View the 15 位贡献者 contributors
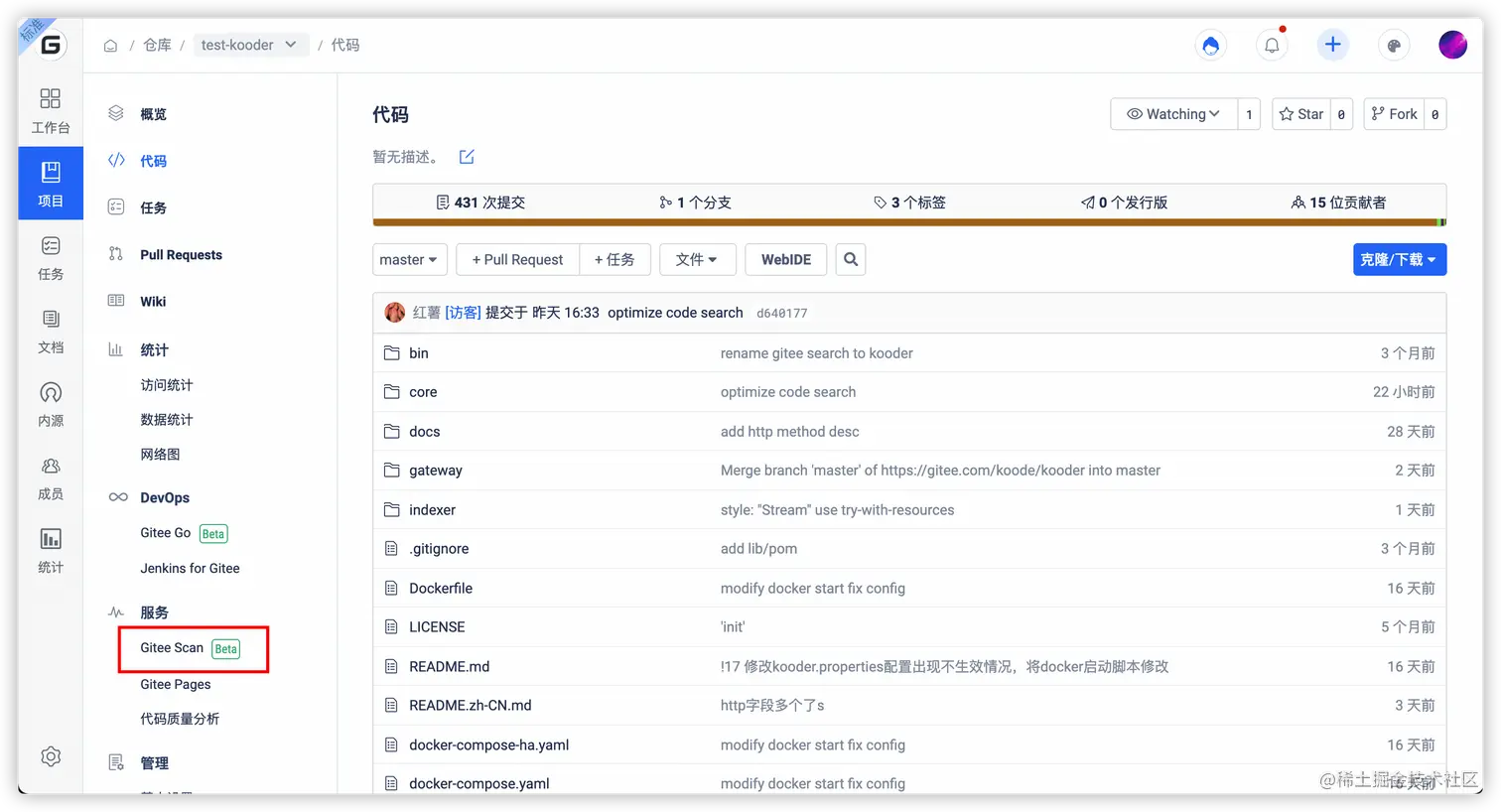 click(x=1338, y=203)
